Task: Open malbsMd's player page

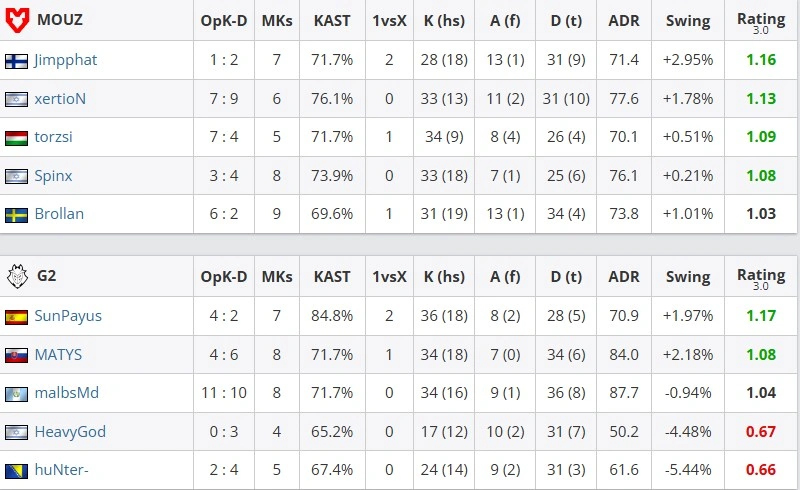Action: tap(66, 393)
